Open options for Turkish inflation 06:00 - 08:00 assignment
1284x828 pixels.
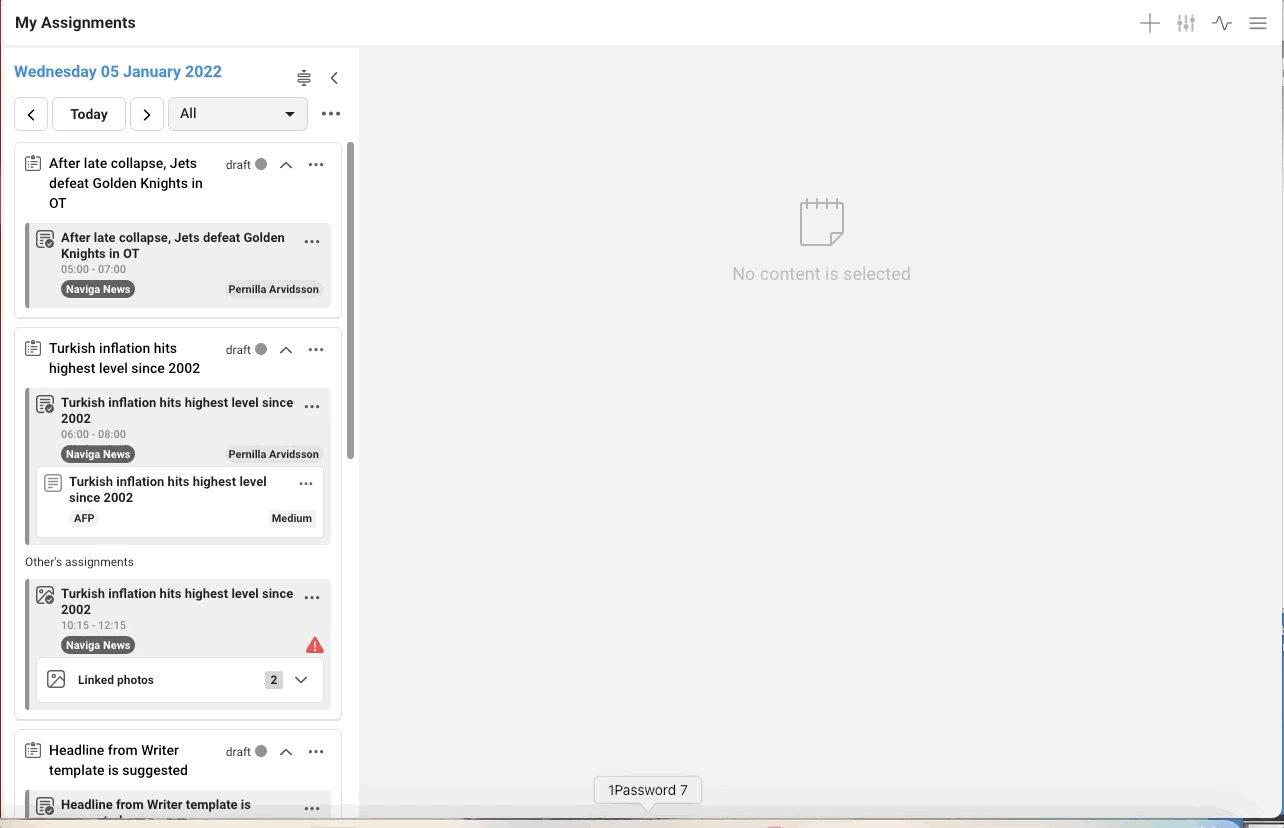312,406
